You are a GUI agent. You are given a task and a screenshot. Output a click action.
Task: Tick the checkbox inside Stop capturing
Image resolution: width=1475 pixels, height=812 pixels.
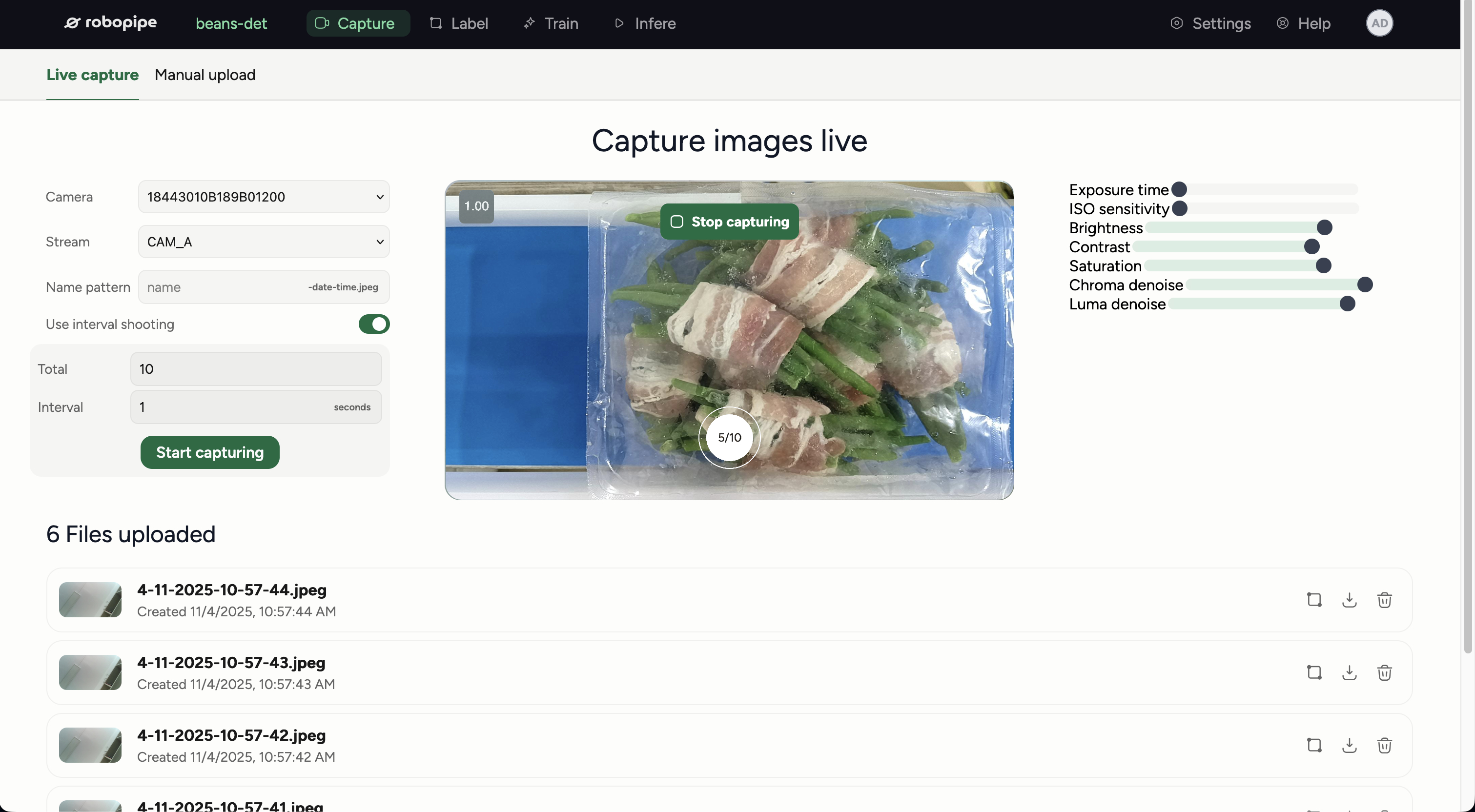[x=677, y=221]
